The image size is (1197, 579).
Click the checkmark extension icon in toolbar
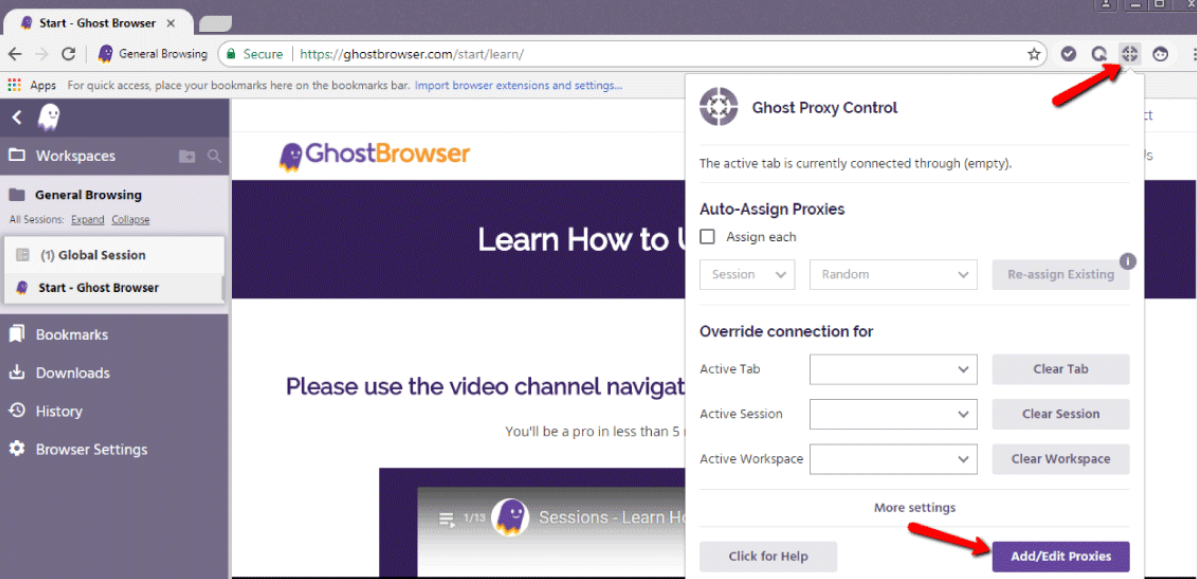[1068, 54]
